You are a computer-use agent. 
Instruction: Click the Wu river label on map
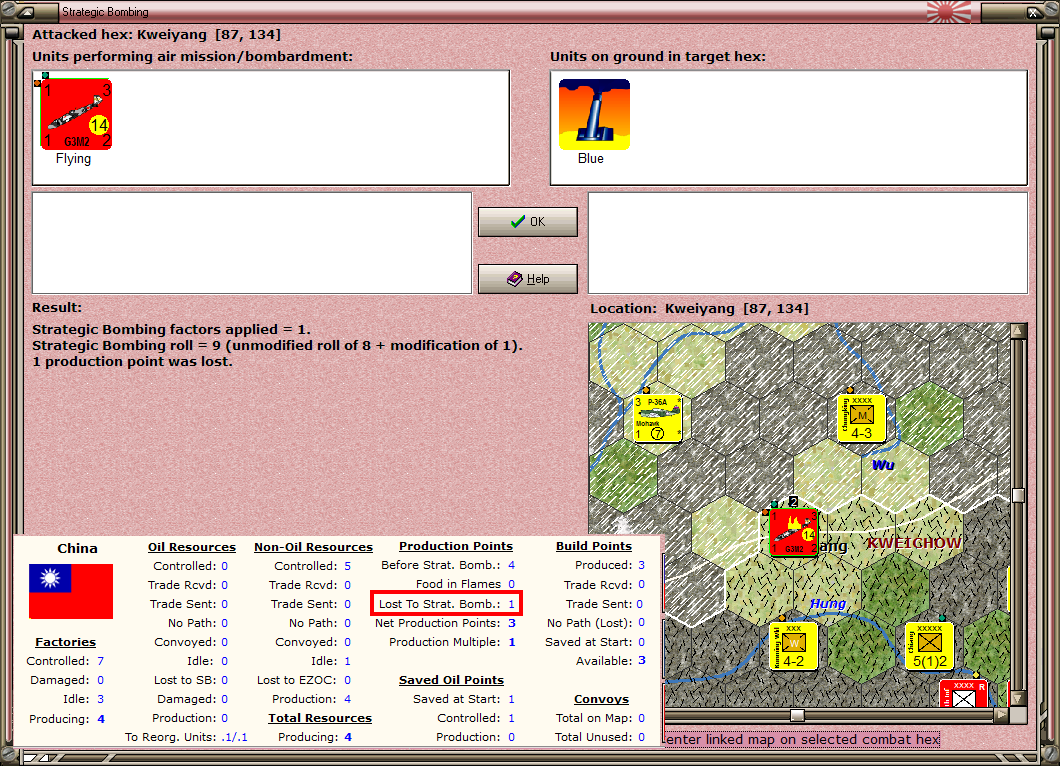pos(883,465)
